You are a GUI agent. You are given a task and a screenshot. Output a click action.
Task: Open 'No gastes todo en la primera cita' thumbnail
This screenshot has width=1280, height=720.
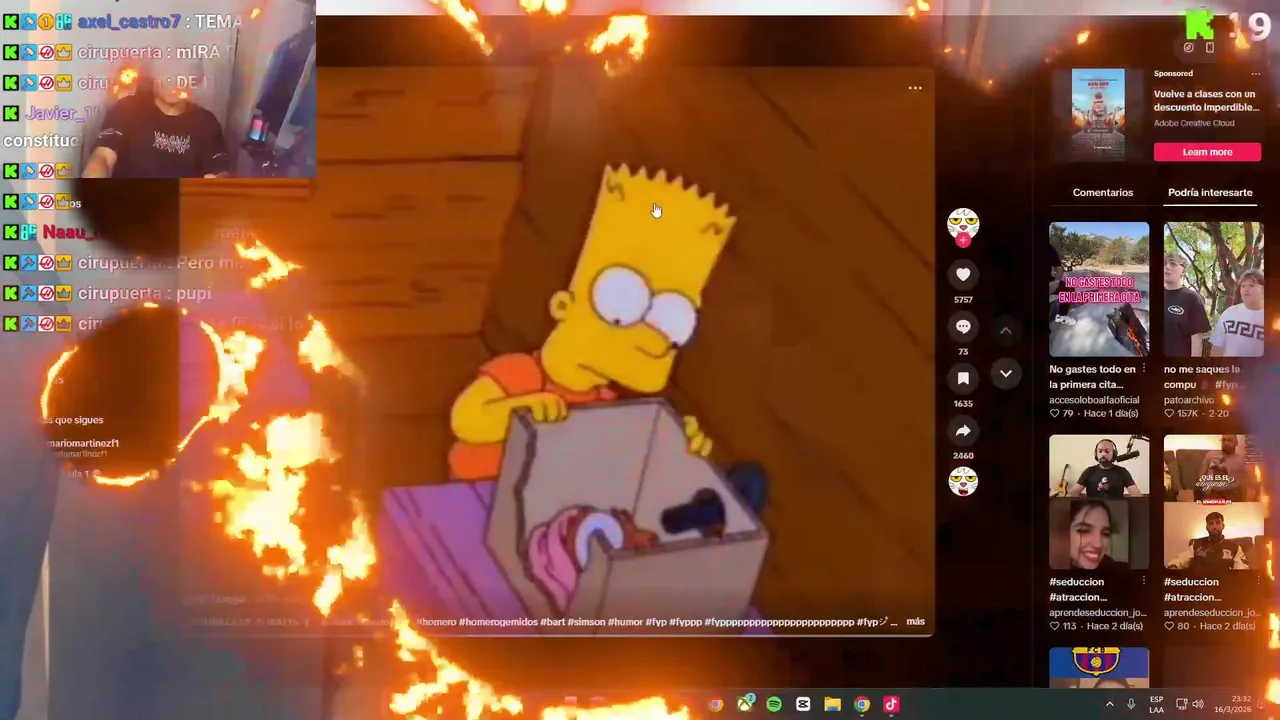coord(1099,289)
